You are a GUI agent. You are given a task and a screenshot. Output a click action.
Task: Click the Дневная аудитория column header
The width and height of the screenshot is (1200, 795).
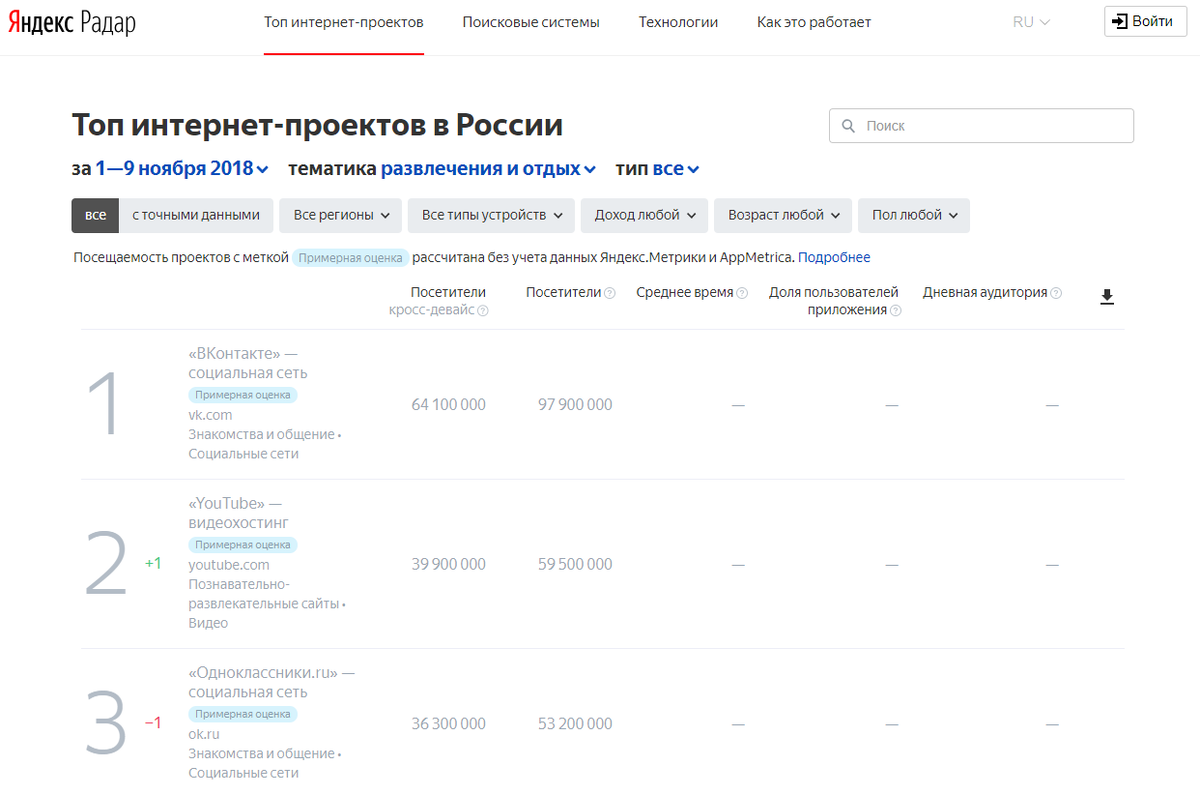click(x=984, y=293)
